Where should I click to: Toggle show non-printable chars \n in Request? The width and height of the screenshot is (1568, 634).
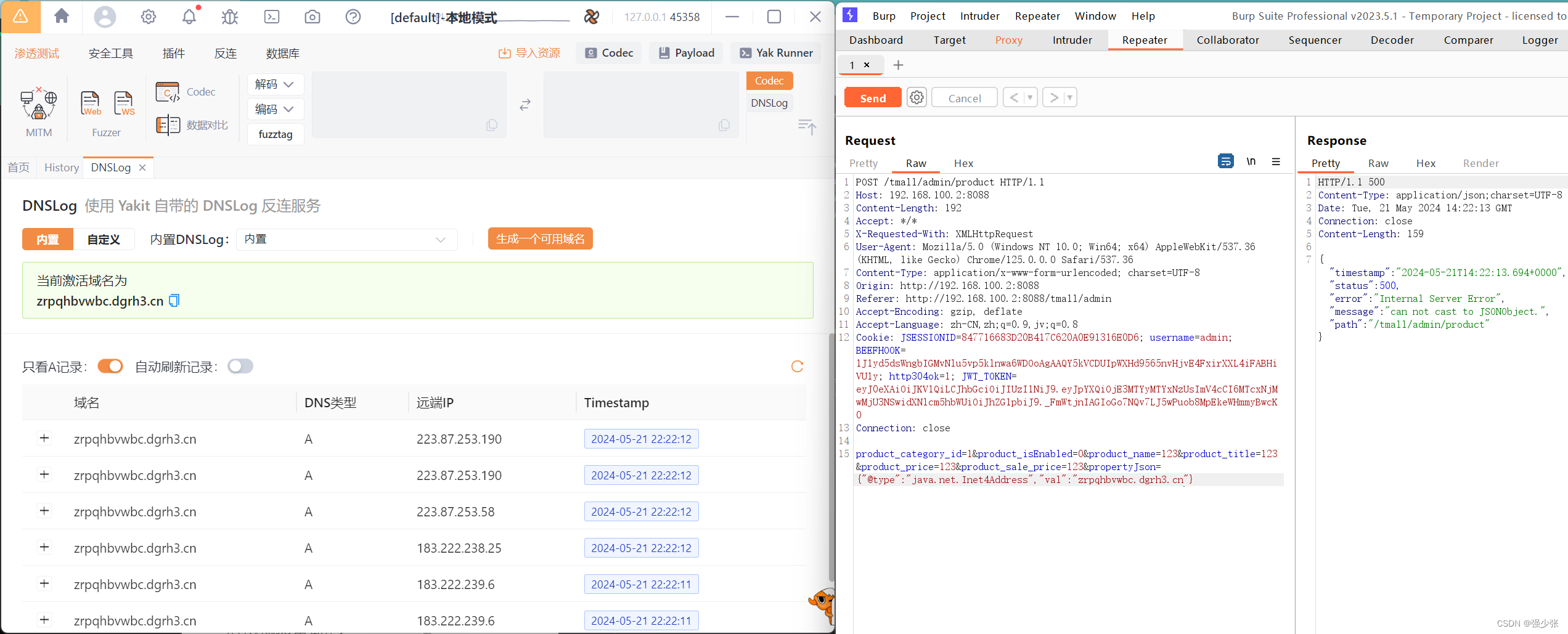(x=1251, y=161)
